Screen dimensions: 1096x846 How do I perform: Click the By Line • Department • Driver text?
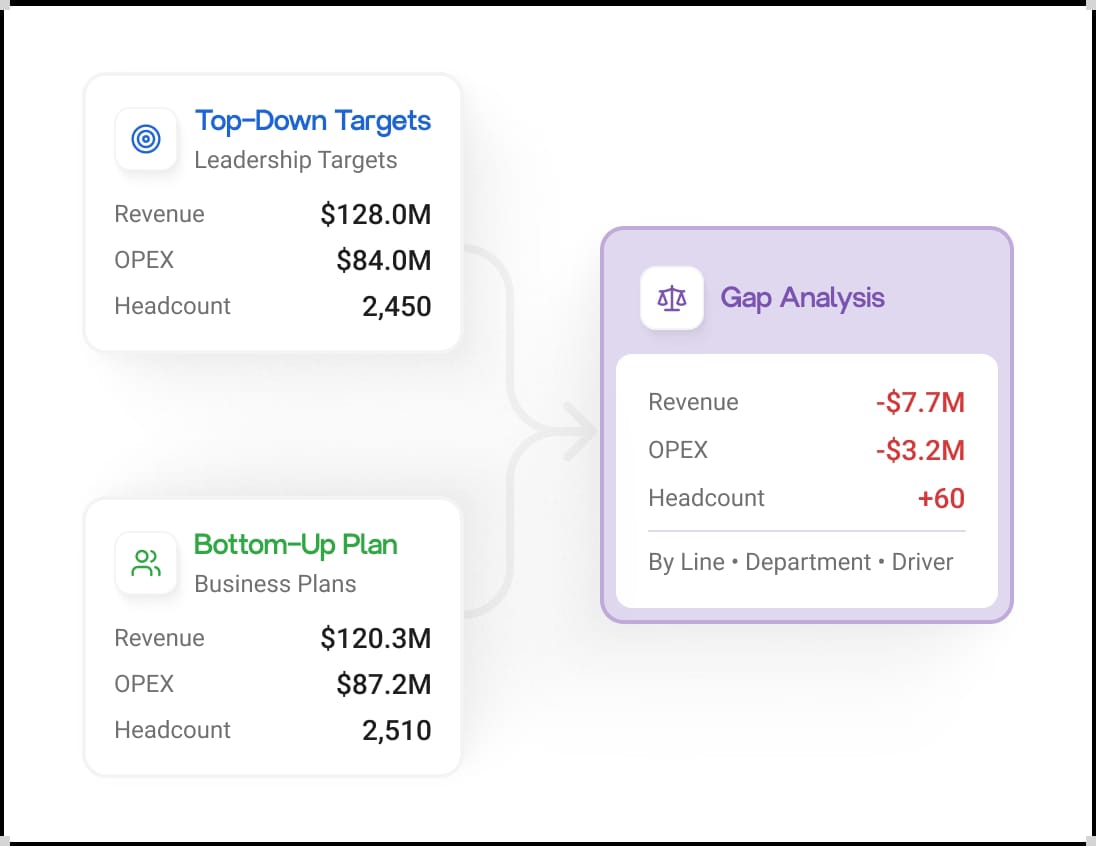click(801, 562)
